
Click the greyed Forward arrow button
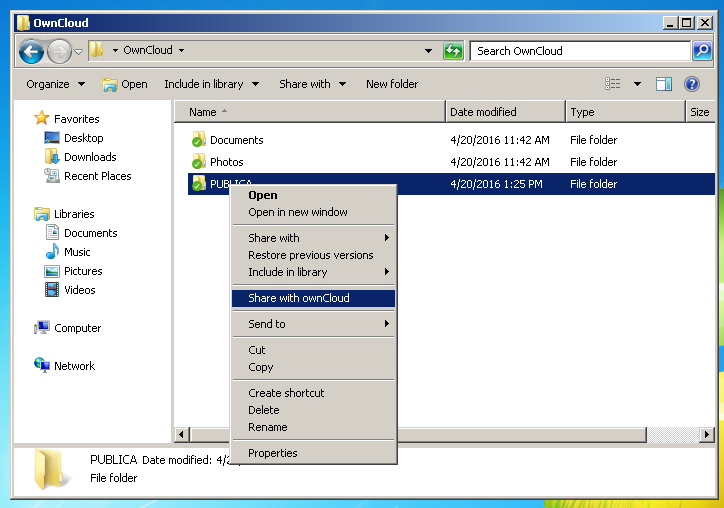(x=59, y=51)
